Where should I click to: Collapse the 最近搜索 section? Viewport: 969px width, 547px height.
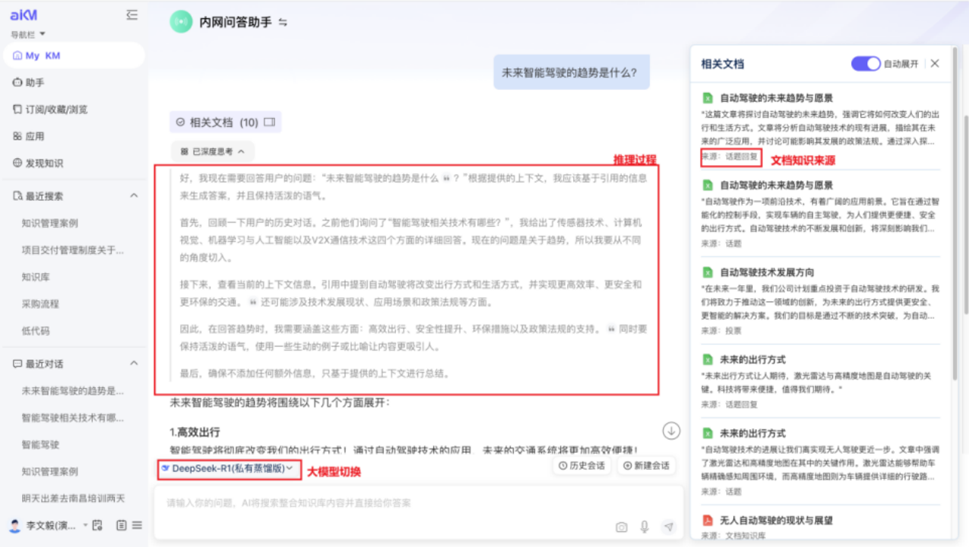point(134,196)
